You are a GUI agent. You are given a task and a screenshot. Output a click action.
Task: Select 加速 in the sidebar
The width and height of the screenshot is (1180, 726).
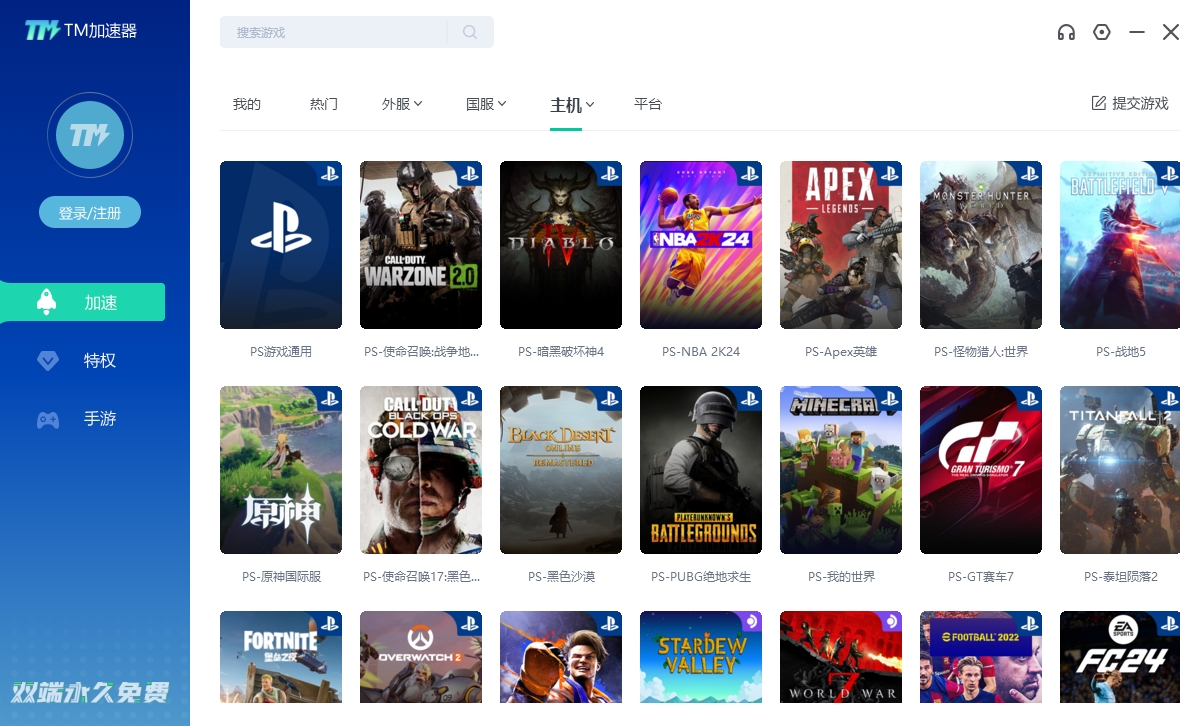83,302
